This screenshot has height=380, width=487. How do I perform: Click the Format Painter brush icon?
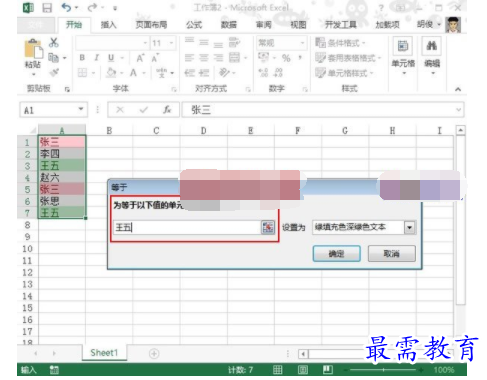point(54,72)
